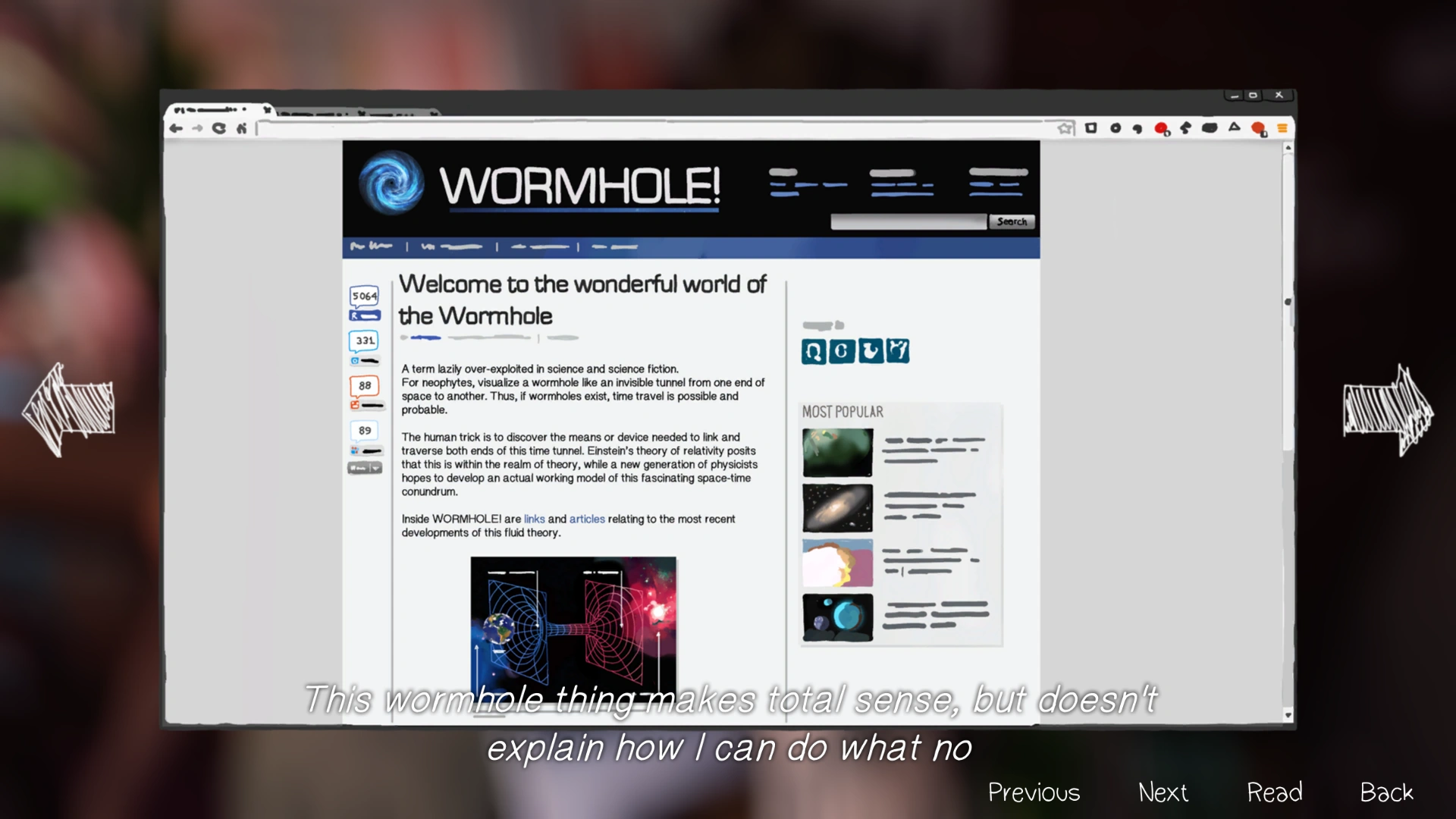Open the galaxy thumbnail in Most Popular

coord(837,508)
